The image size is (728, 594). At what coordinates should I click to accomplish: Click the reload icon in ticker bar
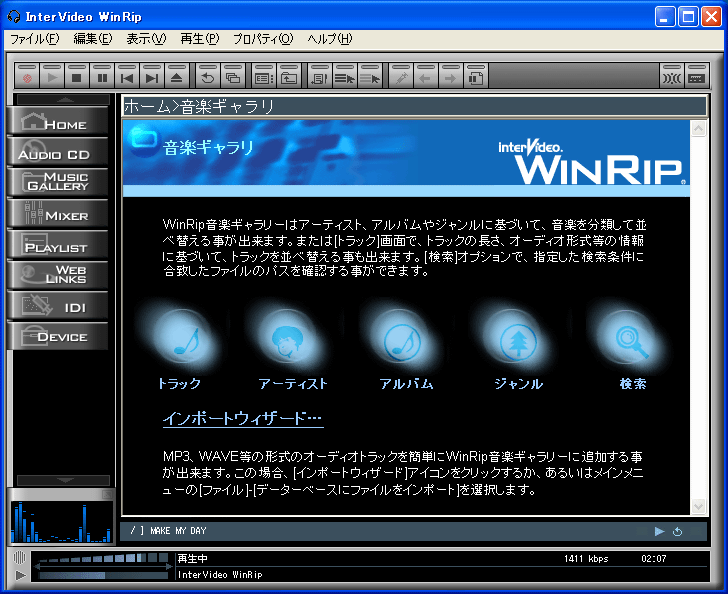[x=678, y=531]
